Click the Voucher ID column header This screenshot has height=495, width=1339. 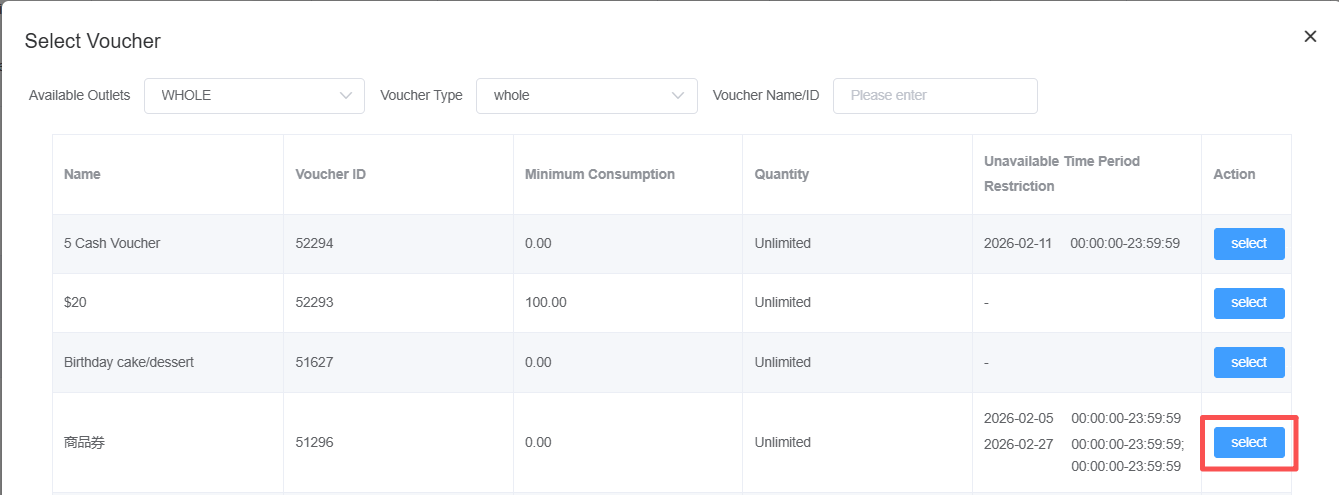click(330, 174)
